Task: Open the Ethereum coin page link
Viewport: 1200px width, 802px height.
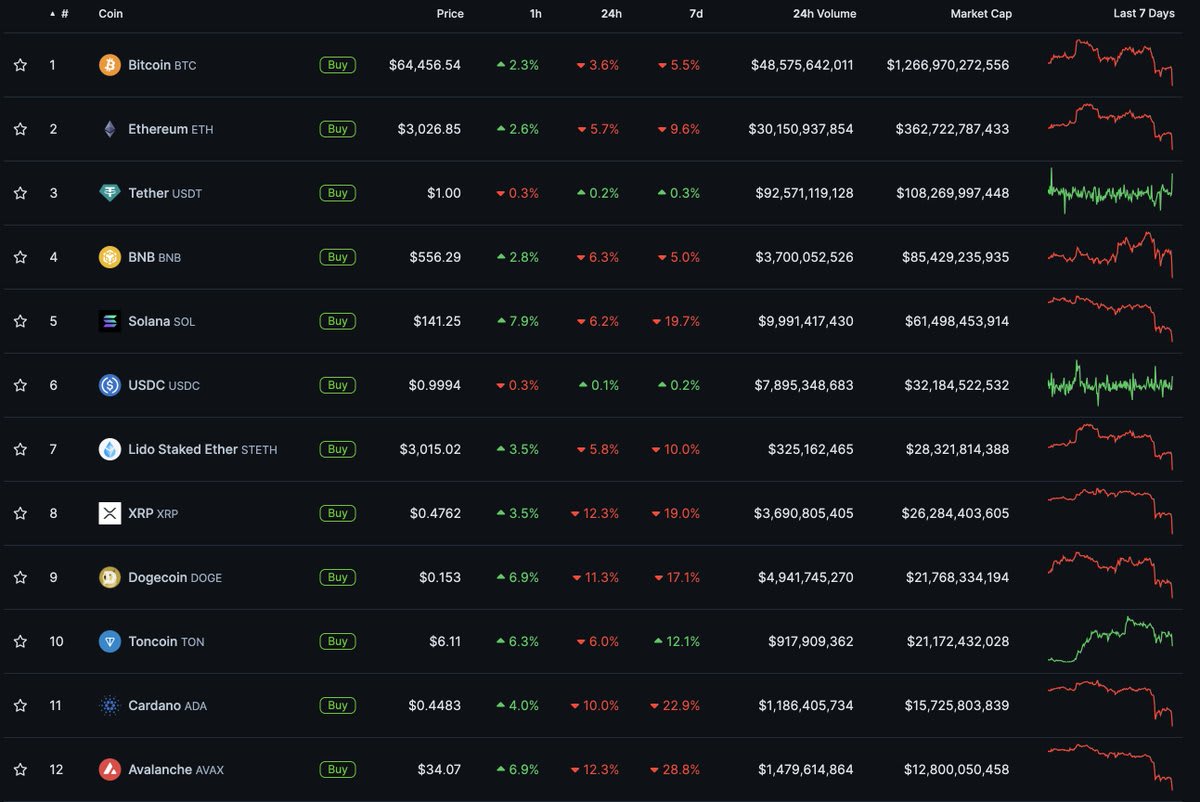Action: pos(170,129)
